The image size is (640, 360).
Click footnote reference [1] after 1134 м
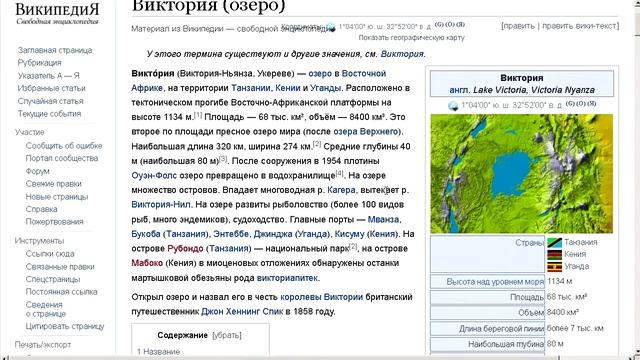[x=198, y=115]
